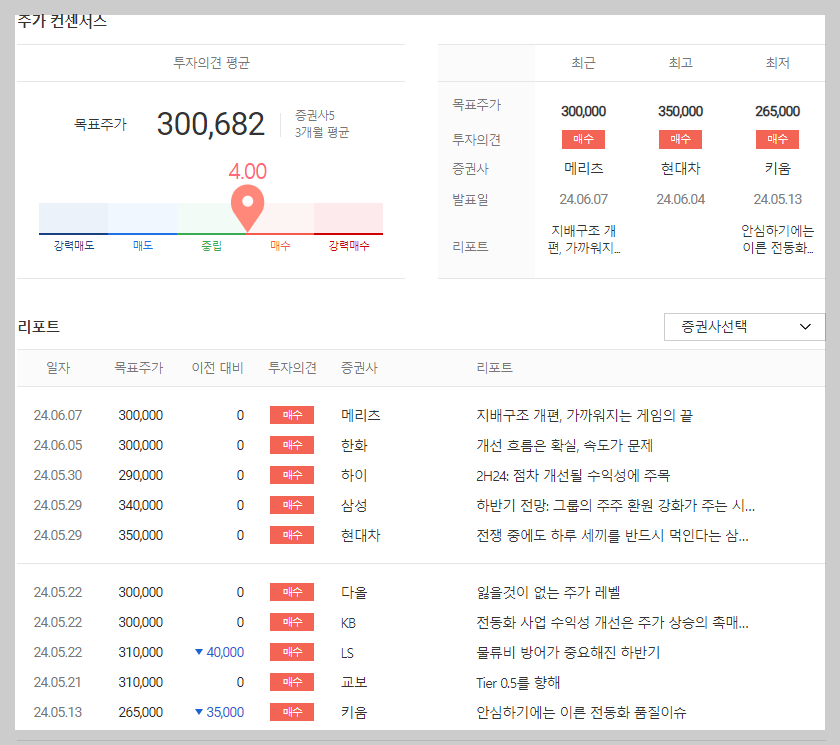Click the 강력매수 segment of opinion gauge
Image resolution: width=840 pixels, height=745 pixels.
[x=348, y=219]
